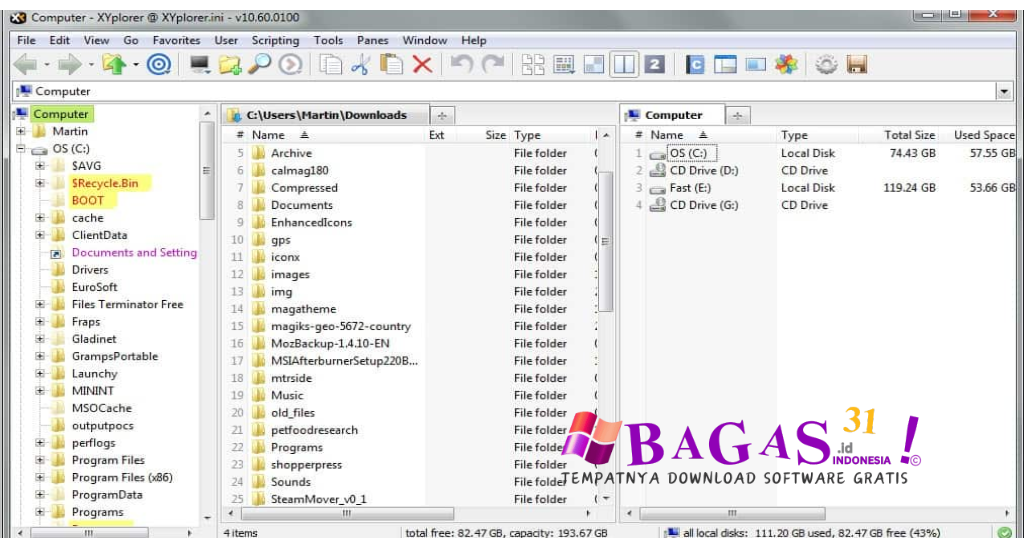Viewport: 1024px width, 538px height.
Task: Open the Back button history dropdown
Action: 46,65
